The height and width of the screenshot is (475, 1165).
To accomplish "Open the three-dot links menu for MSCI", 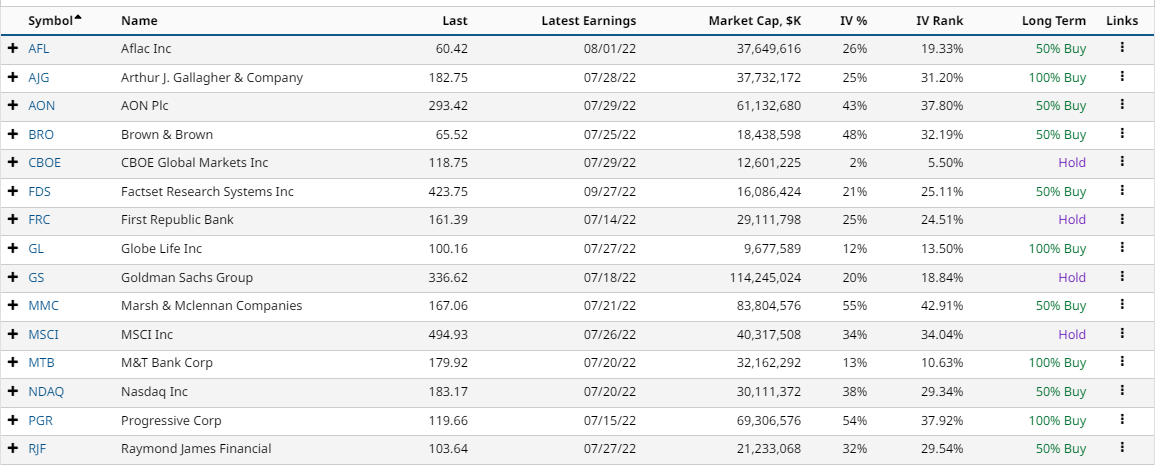I will (x=1122, y=334).
